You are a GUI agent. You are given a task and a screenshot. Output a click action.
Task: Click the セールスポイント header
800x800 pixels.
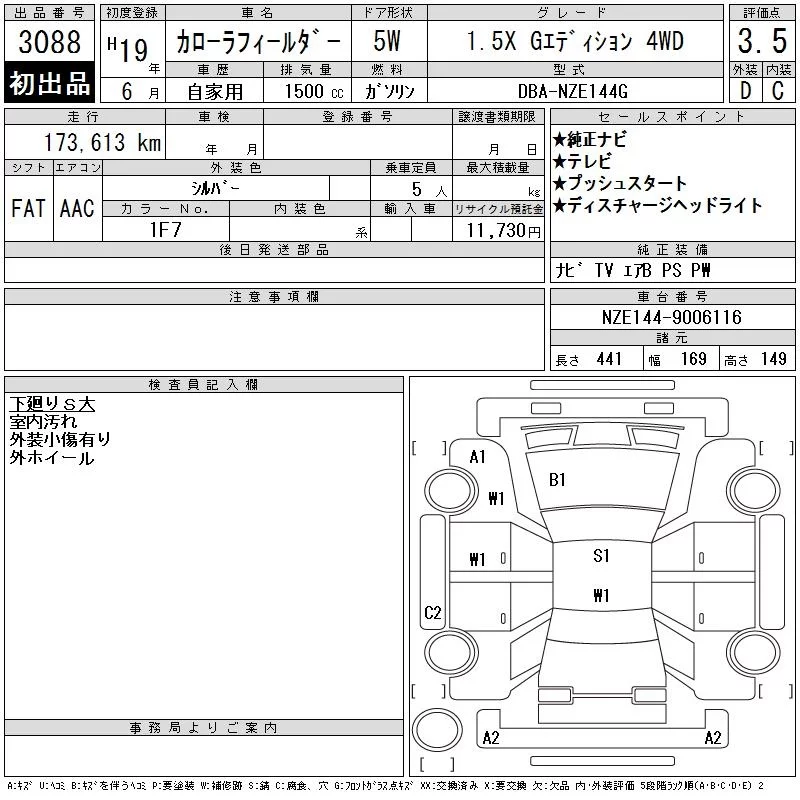672,116
